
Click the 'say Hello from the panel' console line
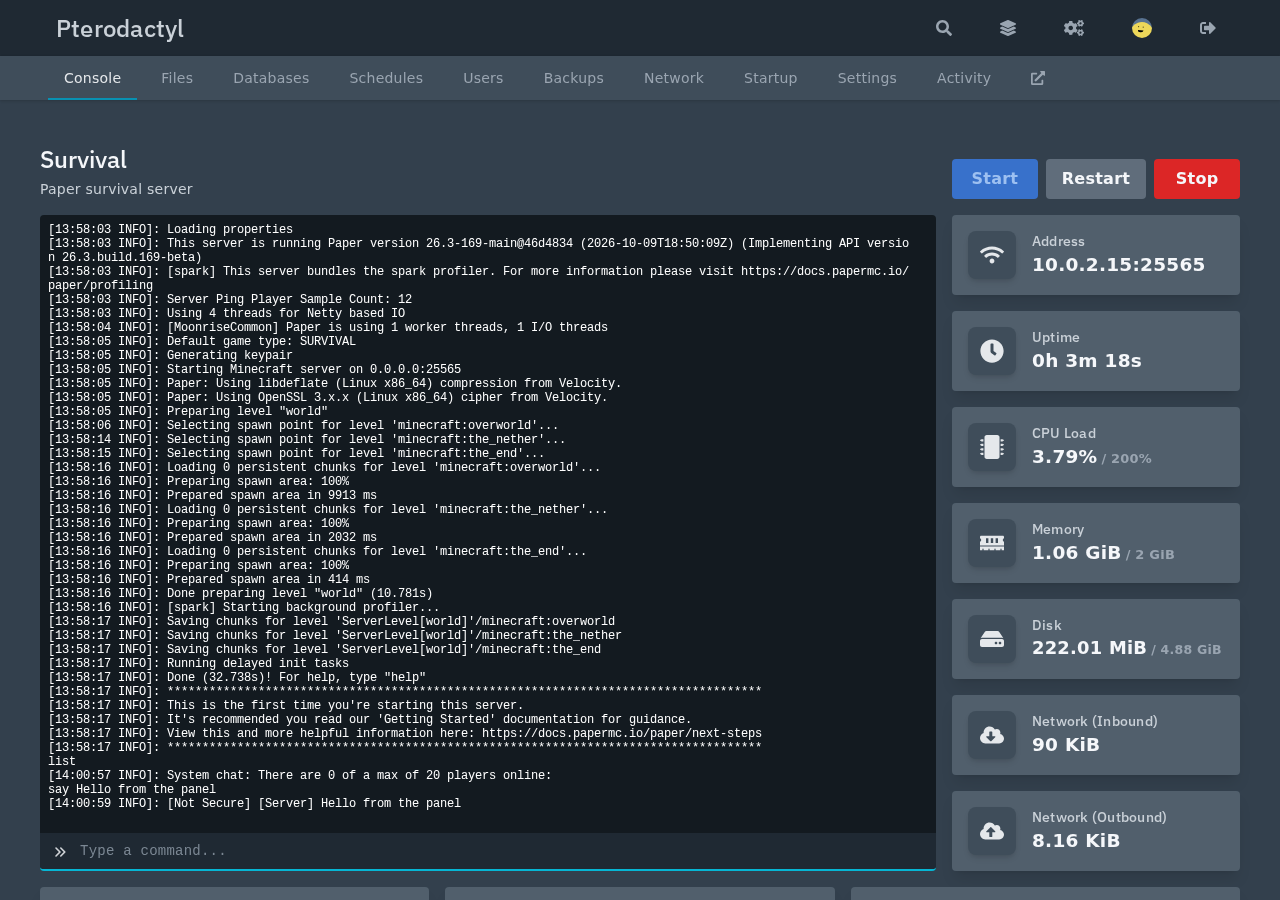[x=132, y=790]
